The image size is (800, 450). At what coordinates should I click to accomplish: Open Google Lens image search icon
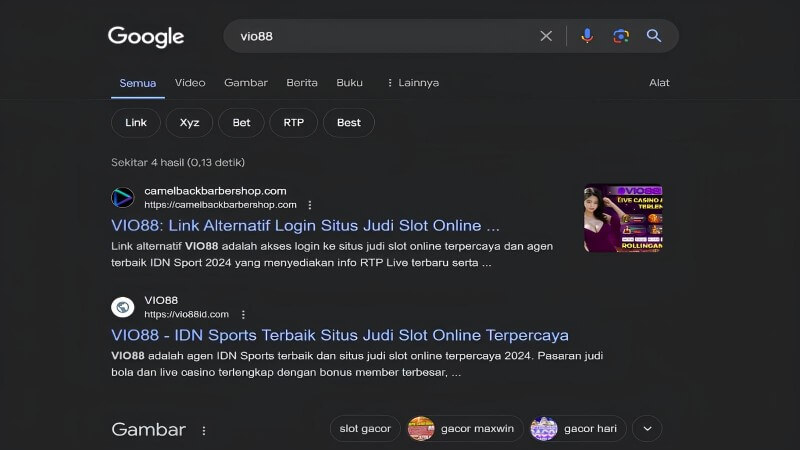pyautogui.click(x=620, y=36)
